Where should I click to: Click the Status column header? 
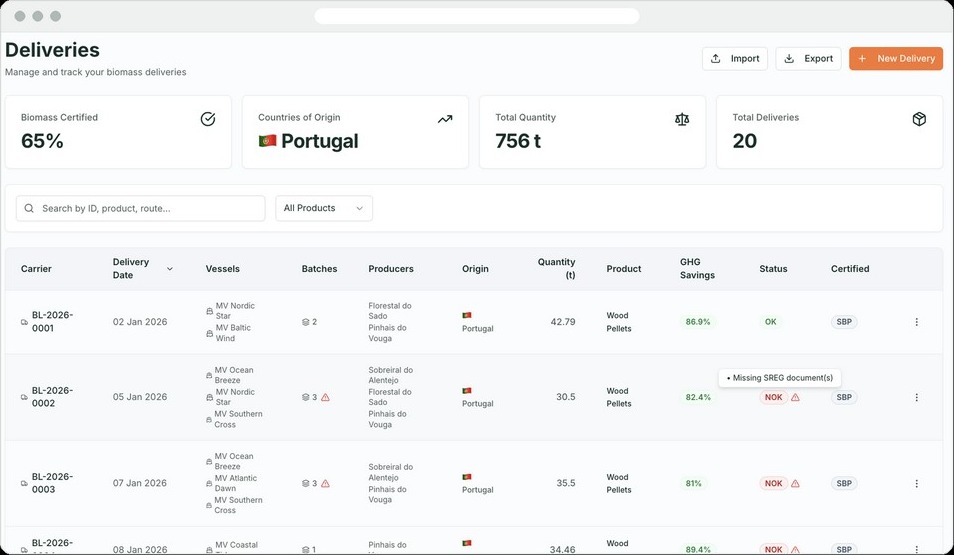(x=773, y=268)
